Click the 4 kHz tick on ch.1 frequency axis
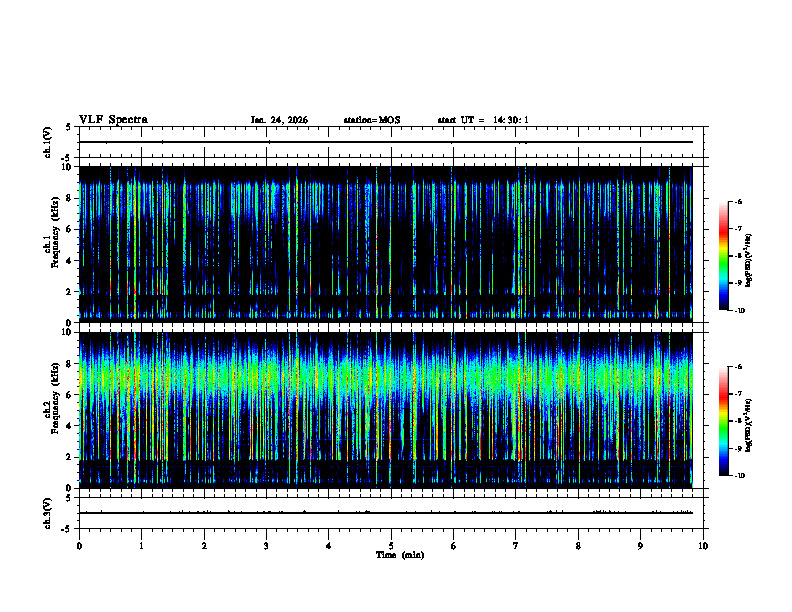This screenshot has width=792, height=612. (69, 261)
